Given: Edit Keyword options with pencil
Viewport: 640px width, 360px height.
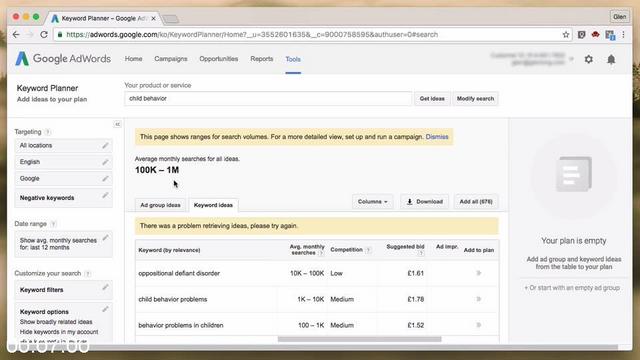Looking at the screenshot, I should click(x=105, y=309).
